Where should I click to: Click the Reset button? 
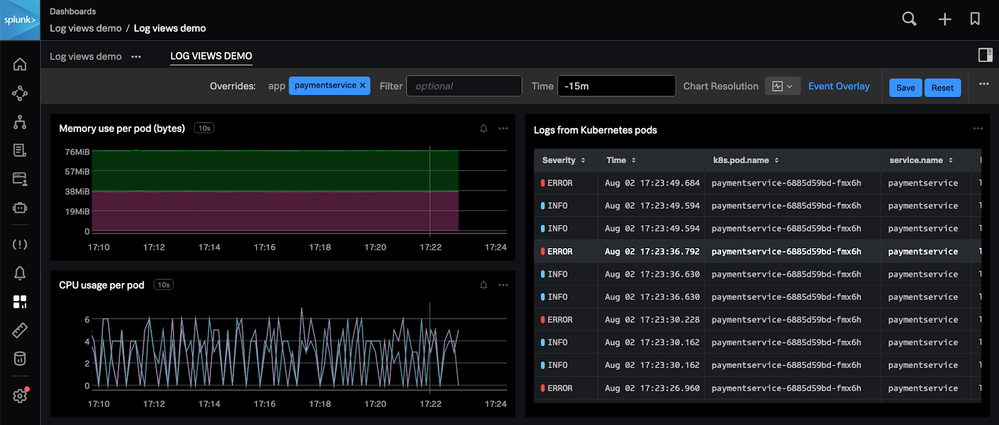(942, 87)
